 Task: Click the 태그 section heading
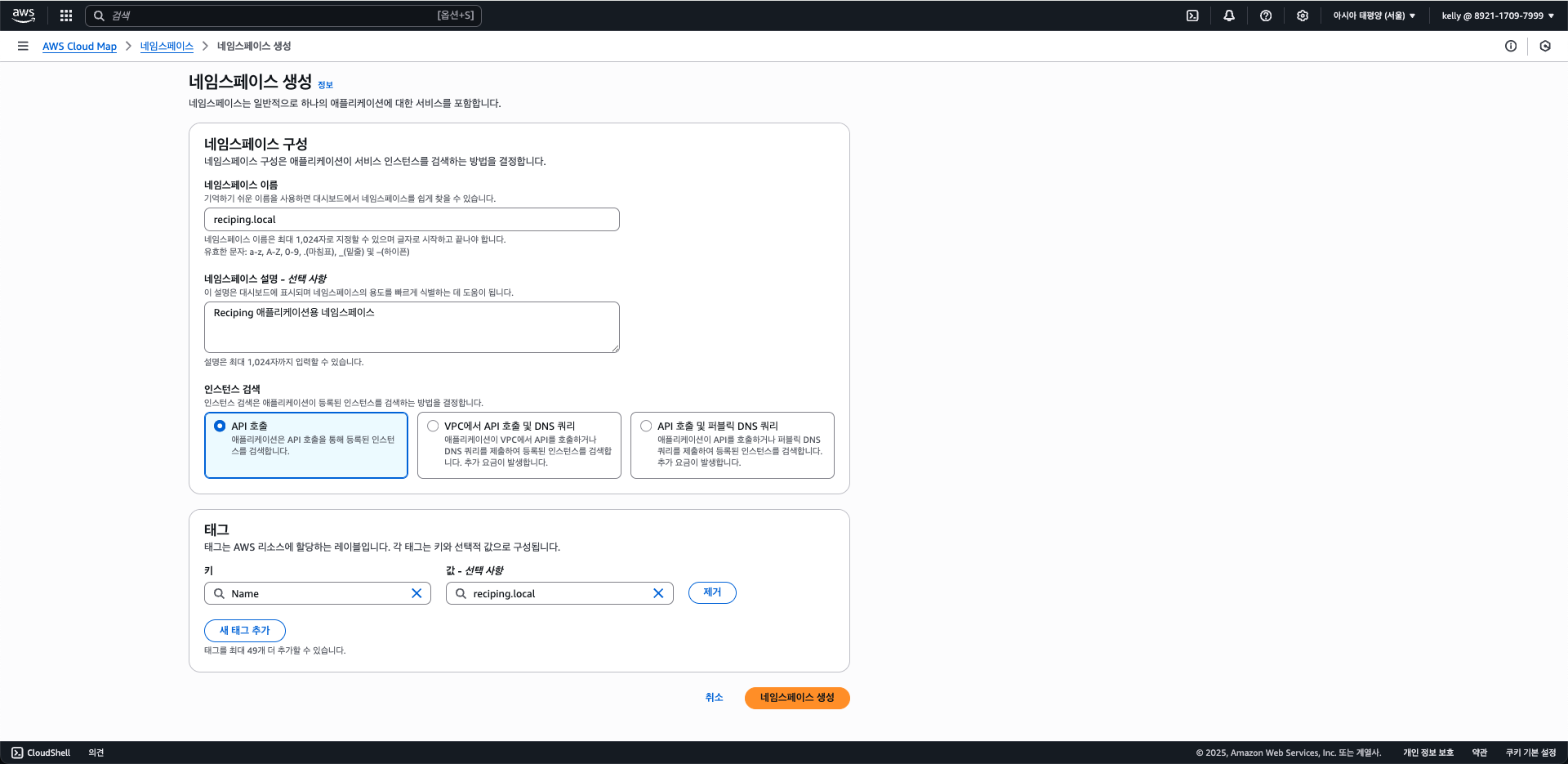(x=216, y=529)
